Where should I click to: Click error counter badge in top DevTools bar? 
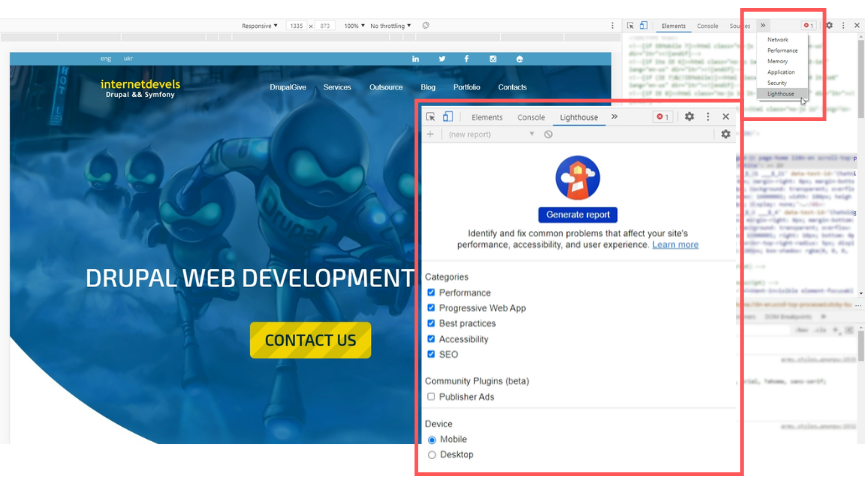tap(808, 25)
